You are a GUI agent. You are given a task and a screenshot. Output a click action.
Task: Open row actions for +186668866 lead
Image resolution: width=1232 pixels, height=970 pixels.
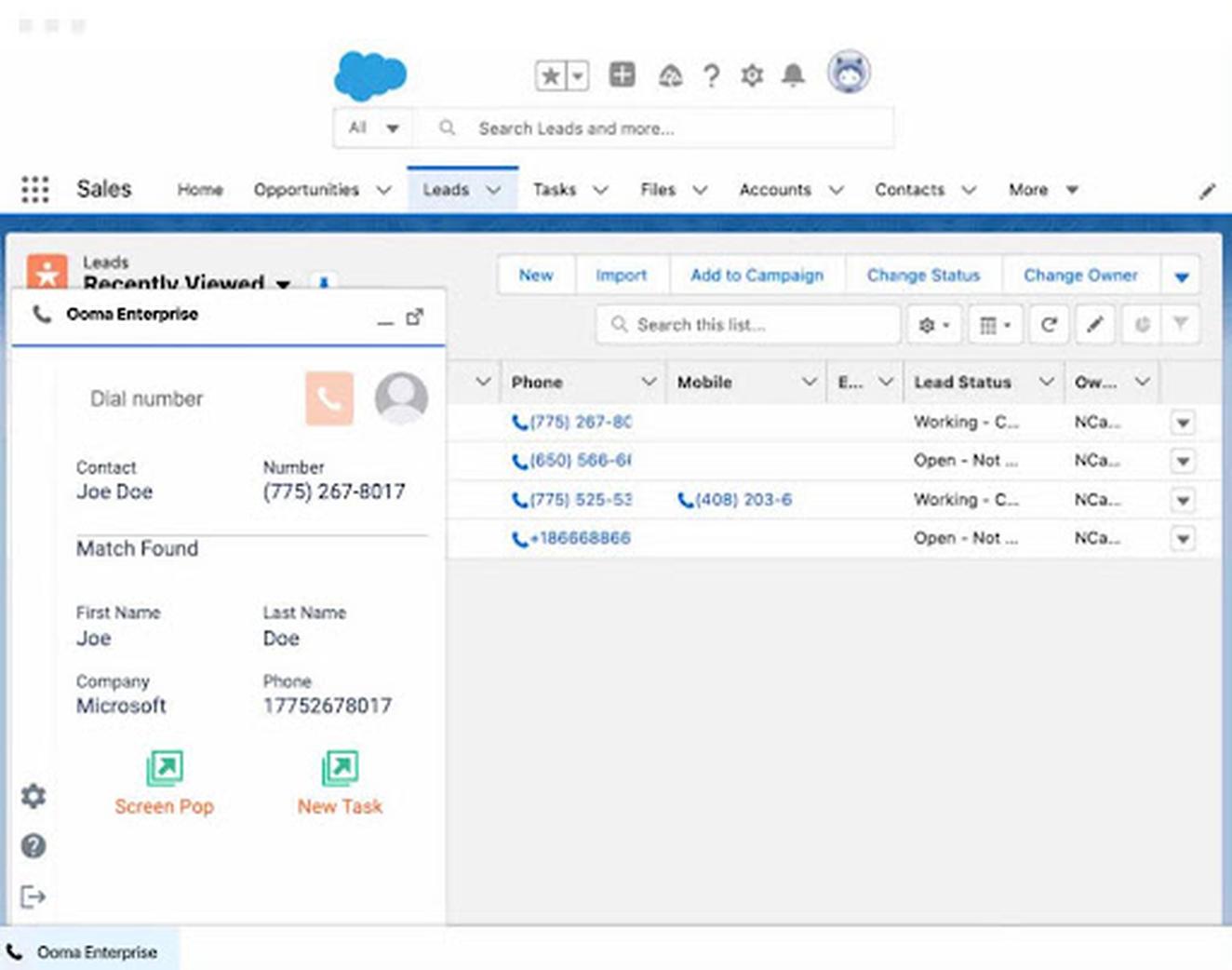click(x=1183, y=539)
